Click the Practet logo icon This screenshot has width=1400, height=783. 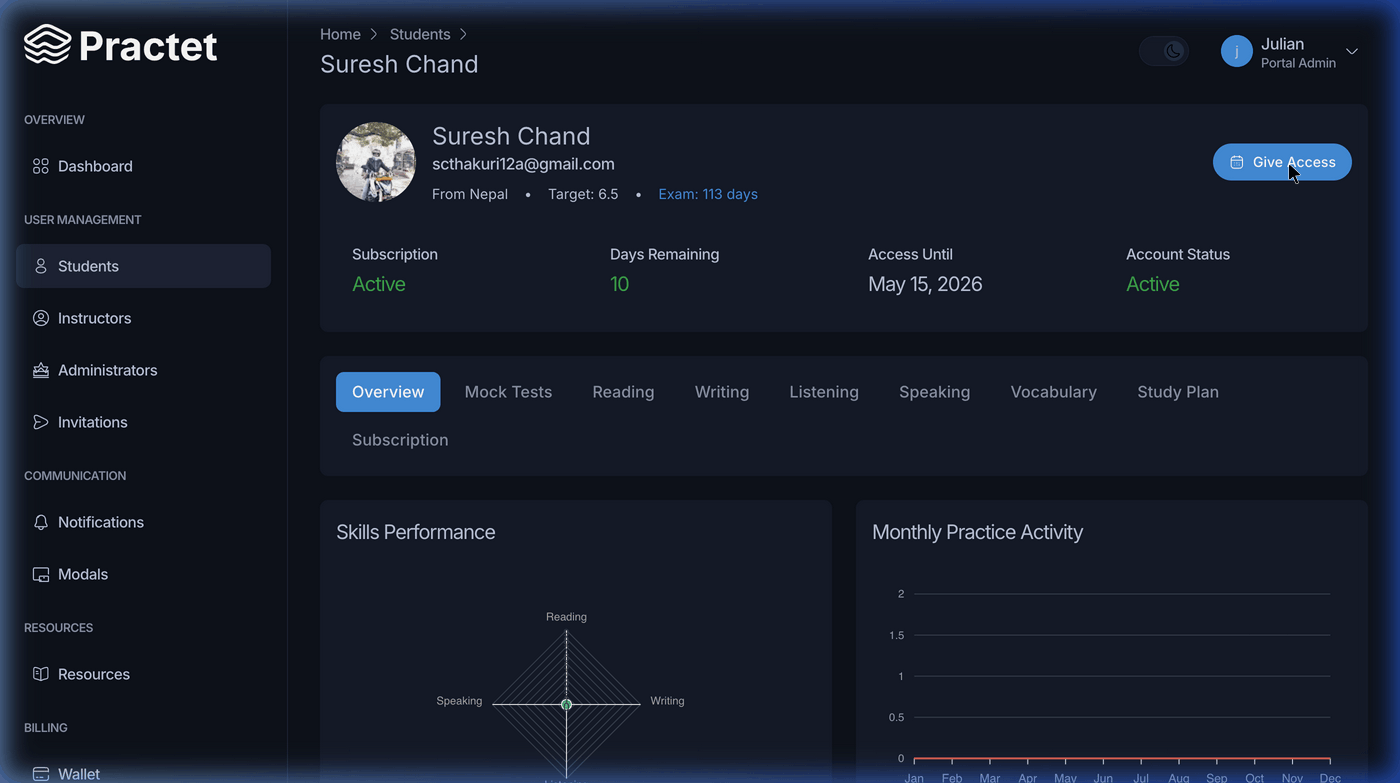coord(47,45)
